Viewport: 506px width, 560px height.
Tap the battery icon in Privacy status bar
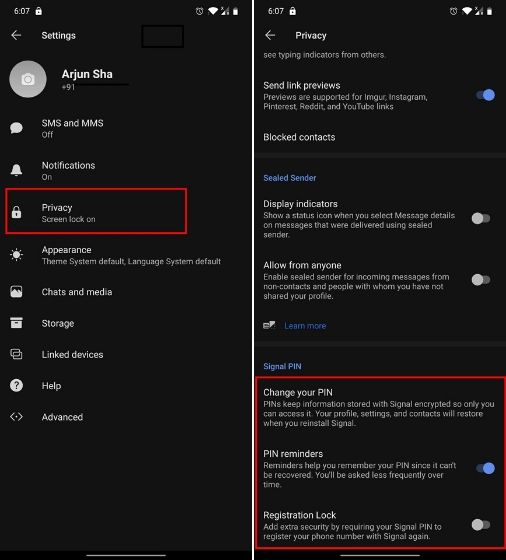click(x=490, y=11)
